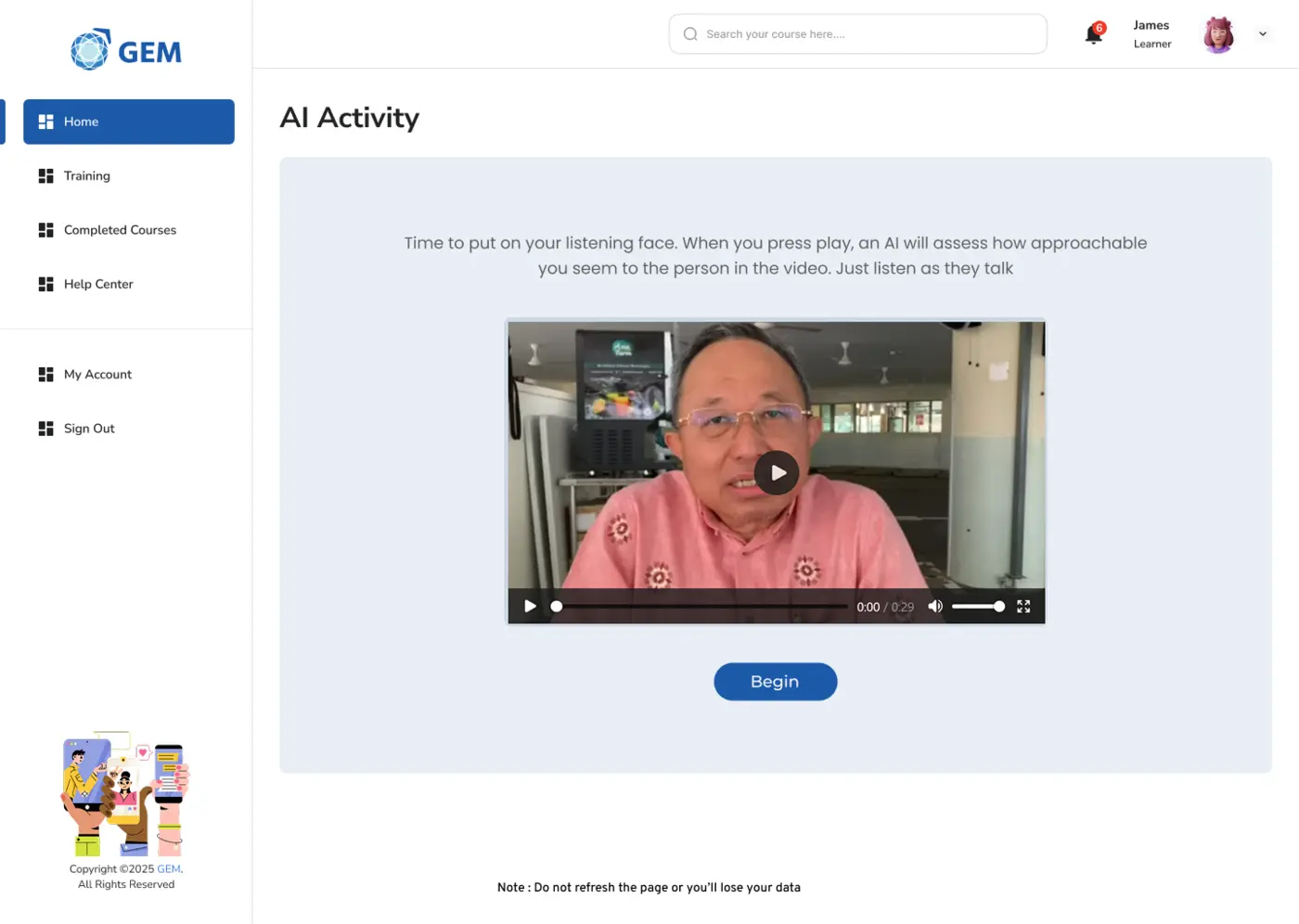
Task: Click the video time 0:00 / 0:29
Action: click(885, 608)
